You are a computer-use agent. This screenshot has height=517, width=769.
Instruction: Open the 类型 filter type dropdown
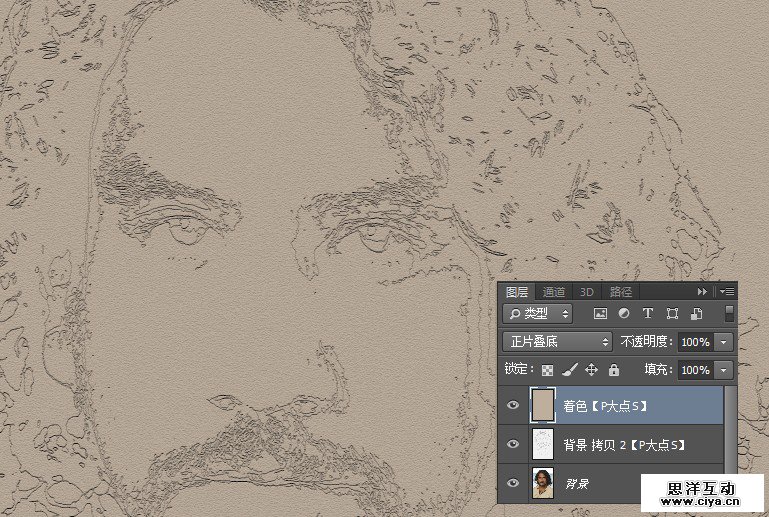tap(538, 314)
